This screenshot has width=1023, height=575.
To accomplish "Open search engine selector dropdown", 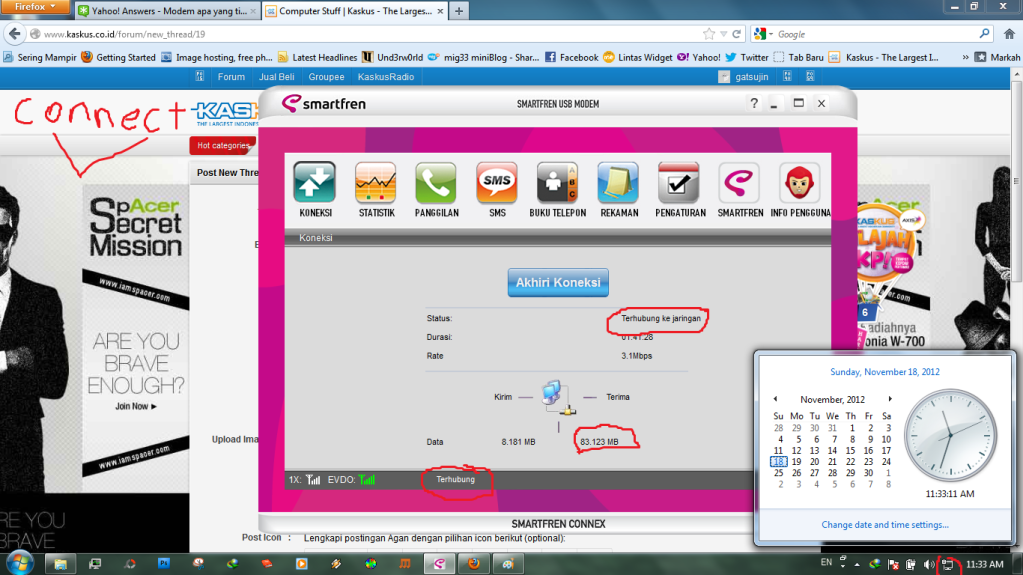I will coord(763,34).
